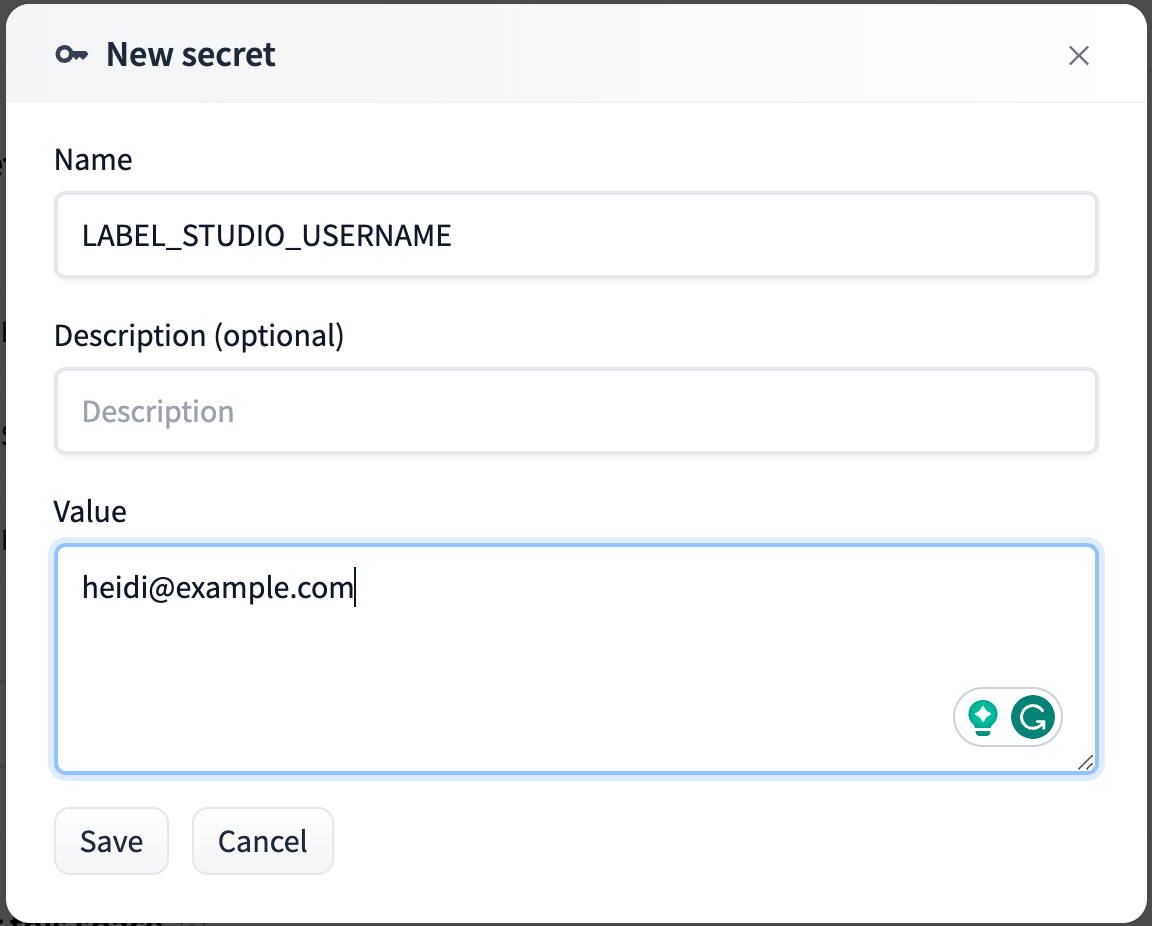Click the 'New secret' dialog title
Screen dimensions: 1152x926
point(191,55)
